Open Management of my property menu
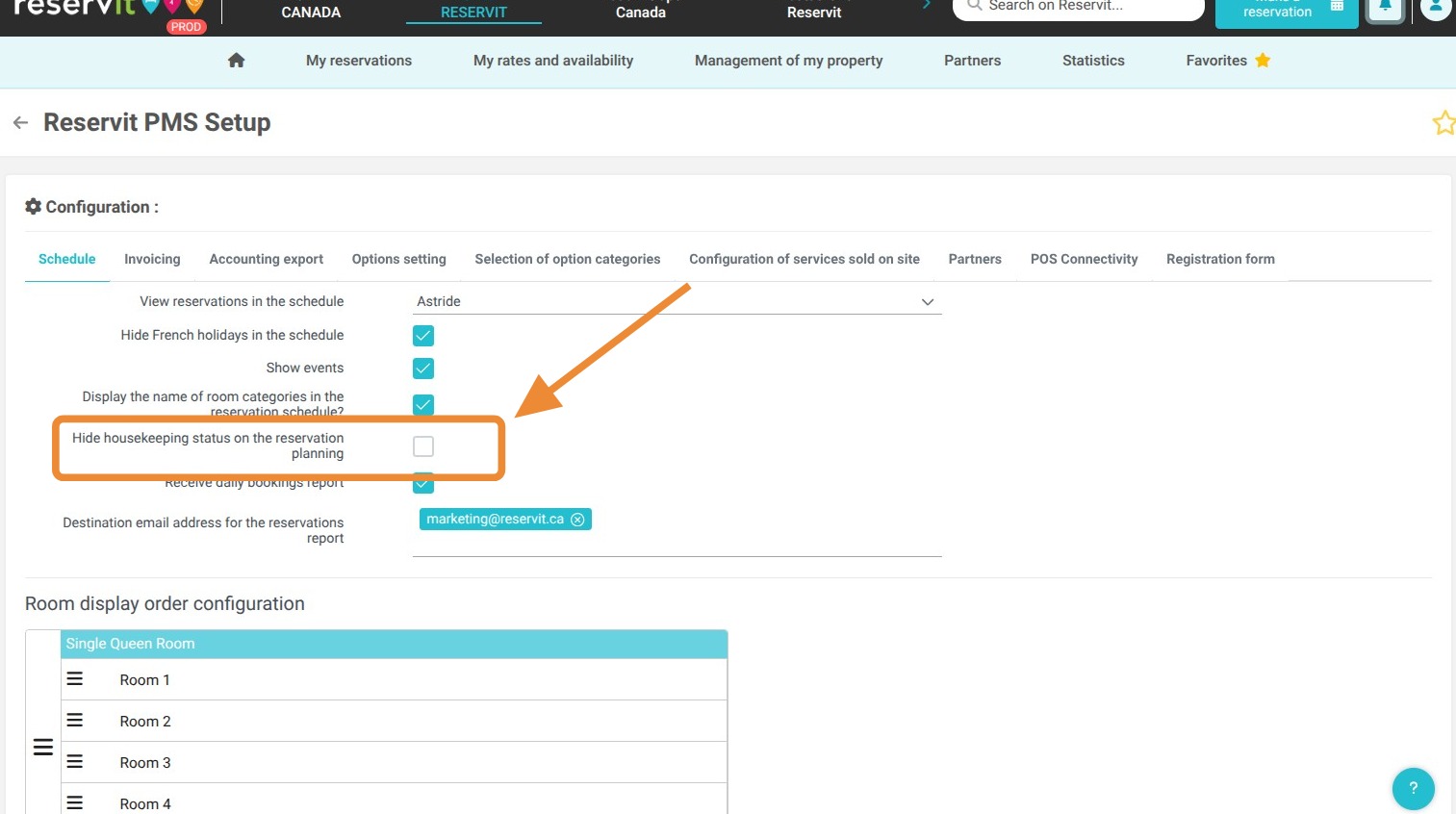 (788, 61)
